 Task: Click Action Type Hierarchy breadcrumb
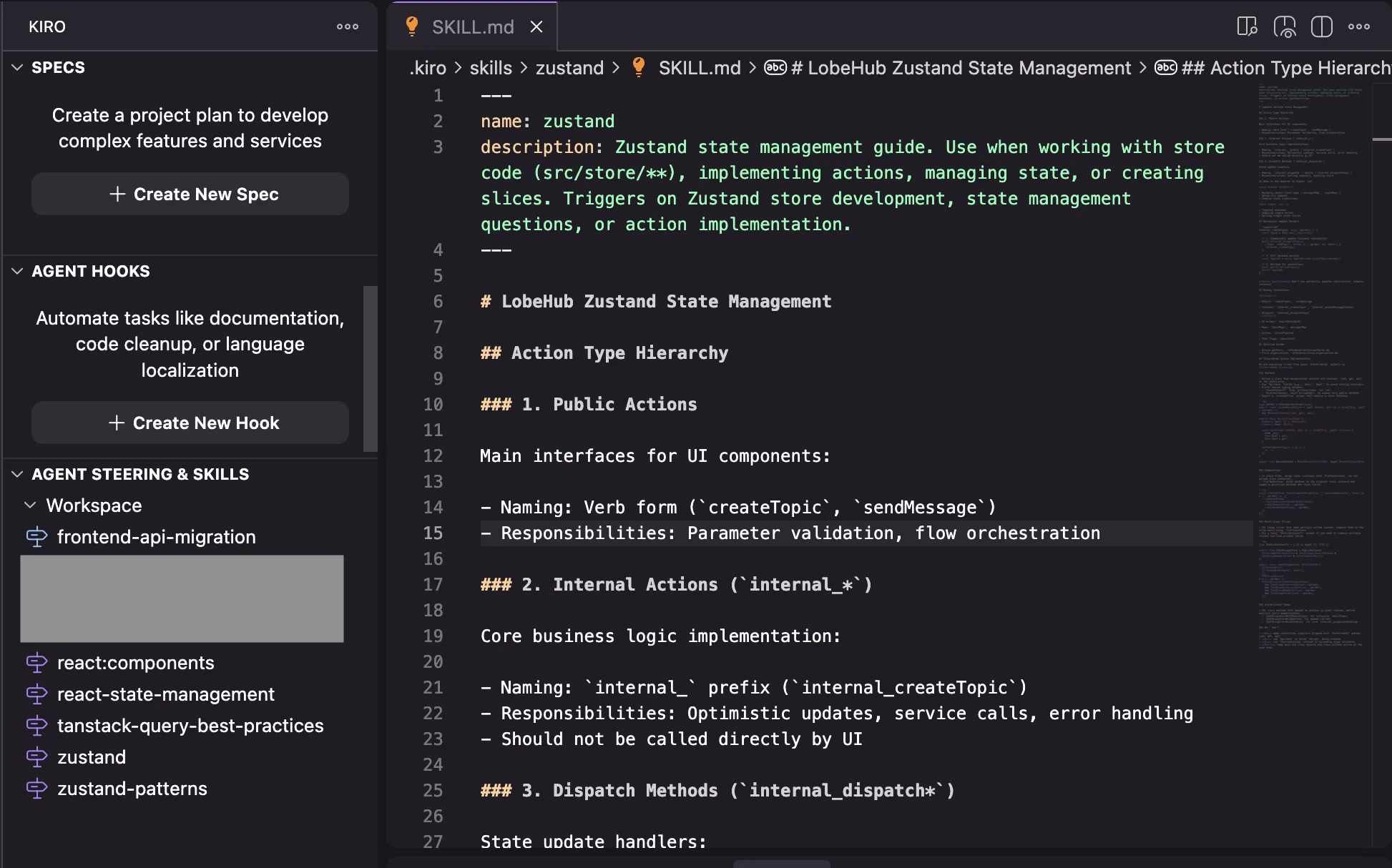(x=1286, y=68)
